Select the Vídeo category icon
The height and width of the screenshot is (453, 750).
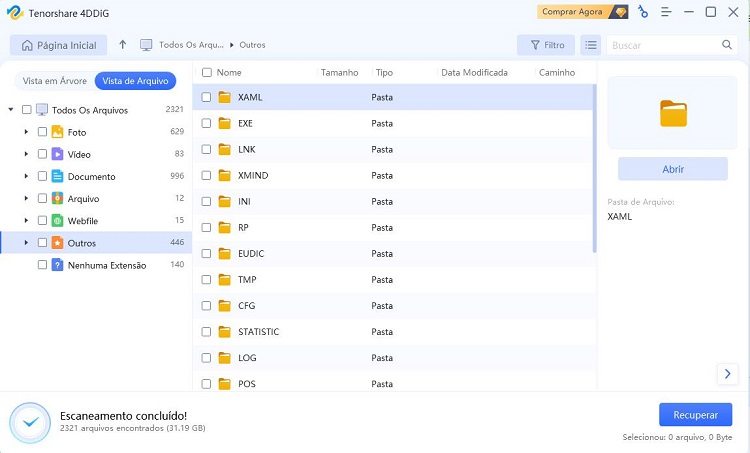pyautogui.click(x=58, y=154)
